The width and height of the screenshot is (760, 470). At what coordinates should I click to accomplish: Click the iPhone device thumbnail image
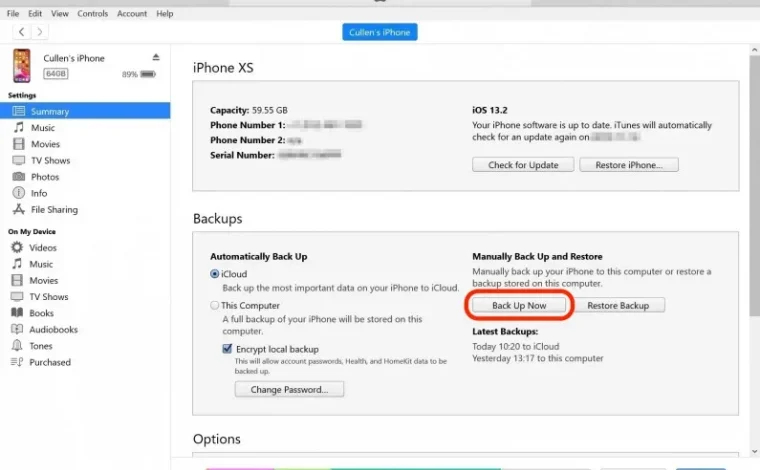(21, 65)
